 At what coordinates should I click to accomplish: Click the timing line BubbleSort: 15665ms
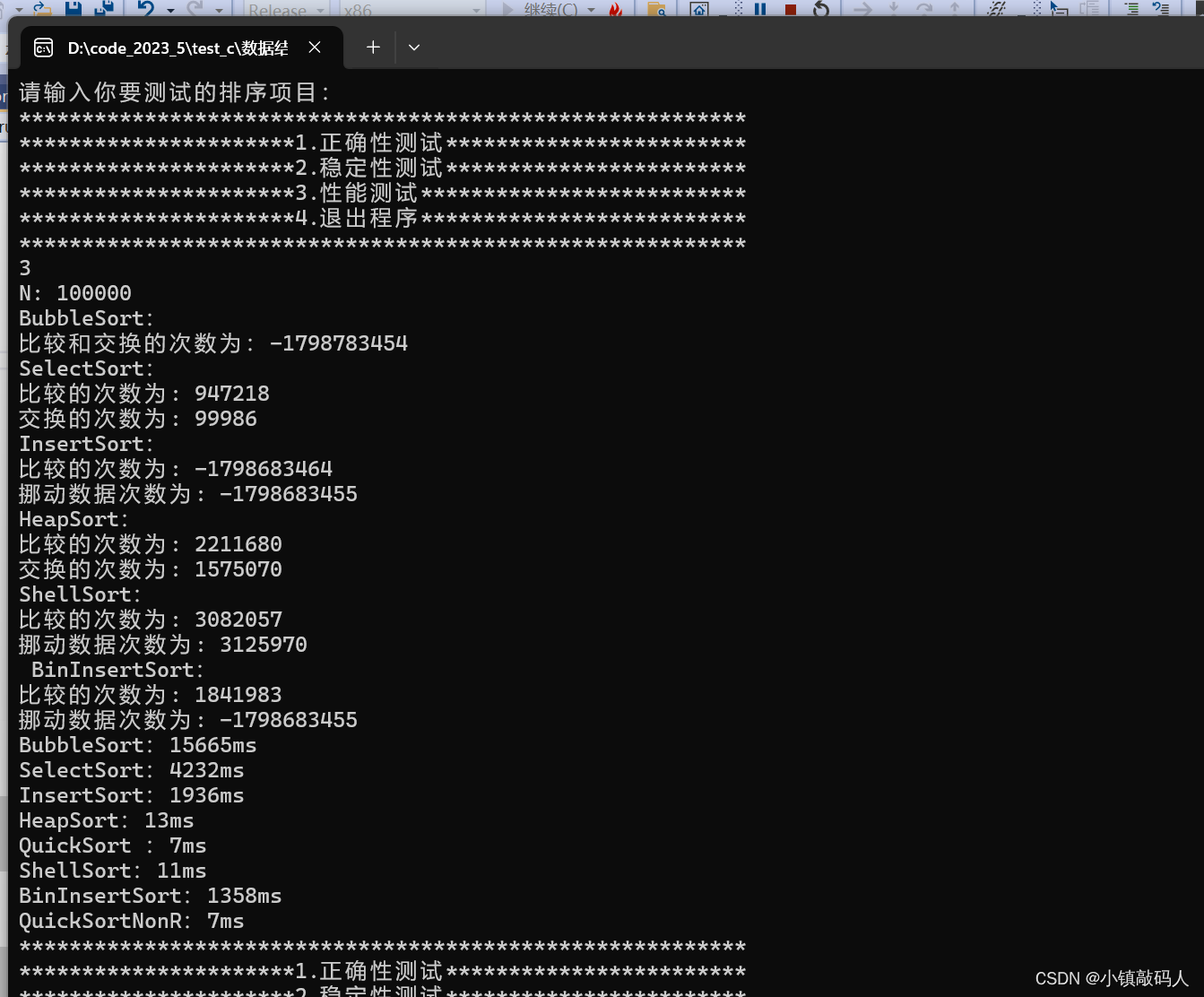tap(138, 745)
